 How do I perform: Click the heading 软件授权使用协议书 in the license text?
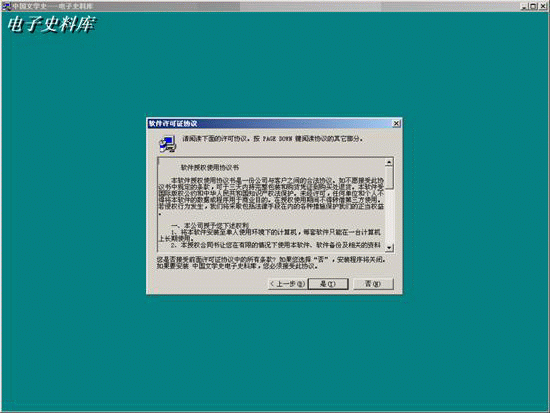(x=209, y=167)
